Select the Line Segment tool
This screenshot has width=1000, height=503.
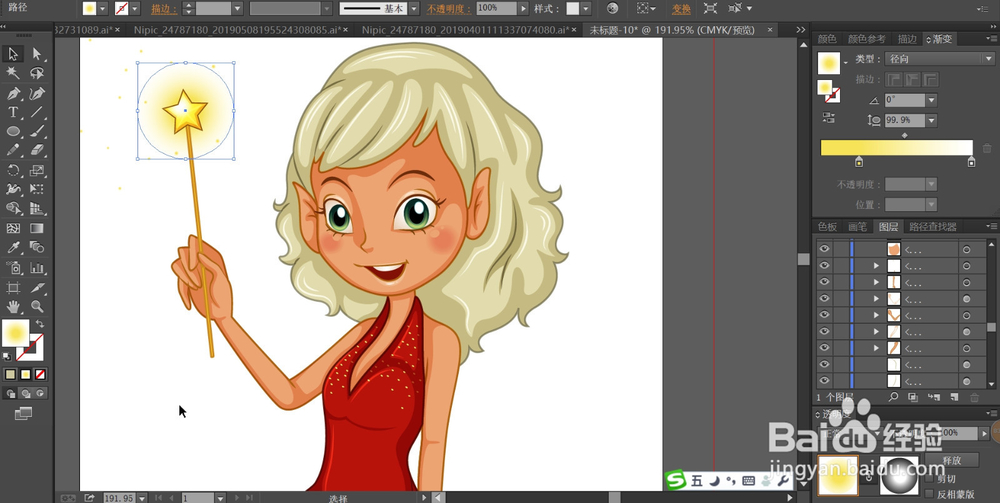click(37, 113)
